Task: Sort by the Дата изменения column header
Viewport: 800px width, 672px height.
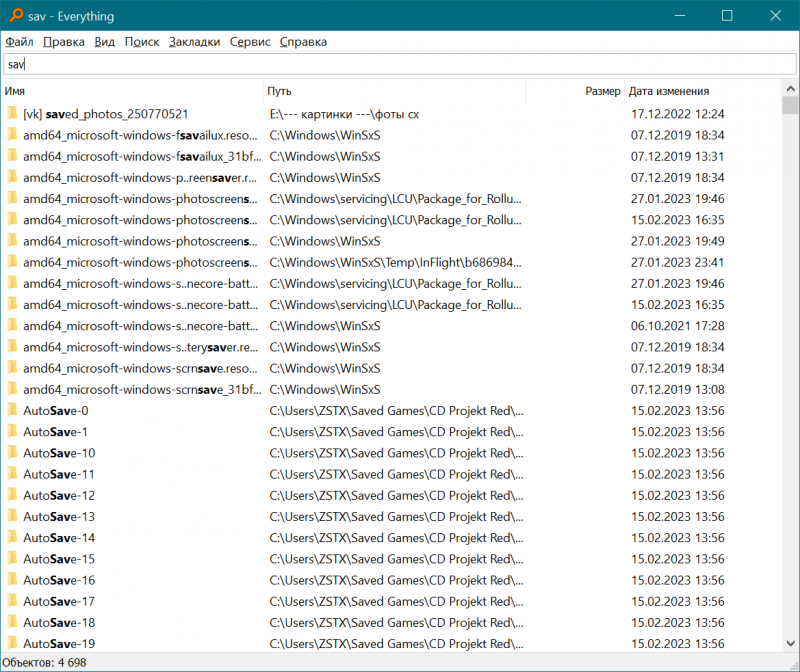Action: click(x=702, y=91)
